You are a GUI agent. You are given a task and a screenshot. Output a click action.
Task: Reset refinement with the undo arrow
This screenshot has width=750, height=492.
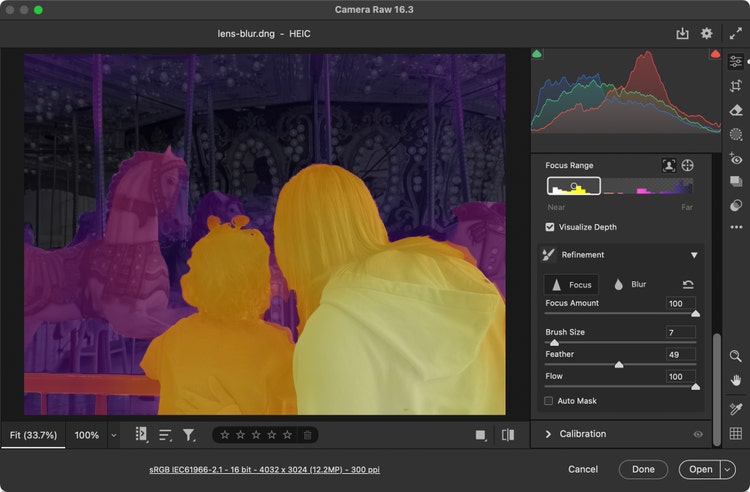coord(688,285)
